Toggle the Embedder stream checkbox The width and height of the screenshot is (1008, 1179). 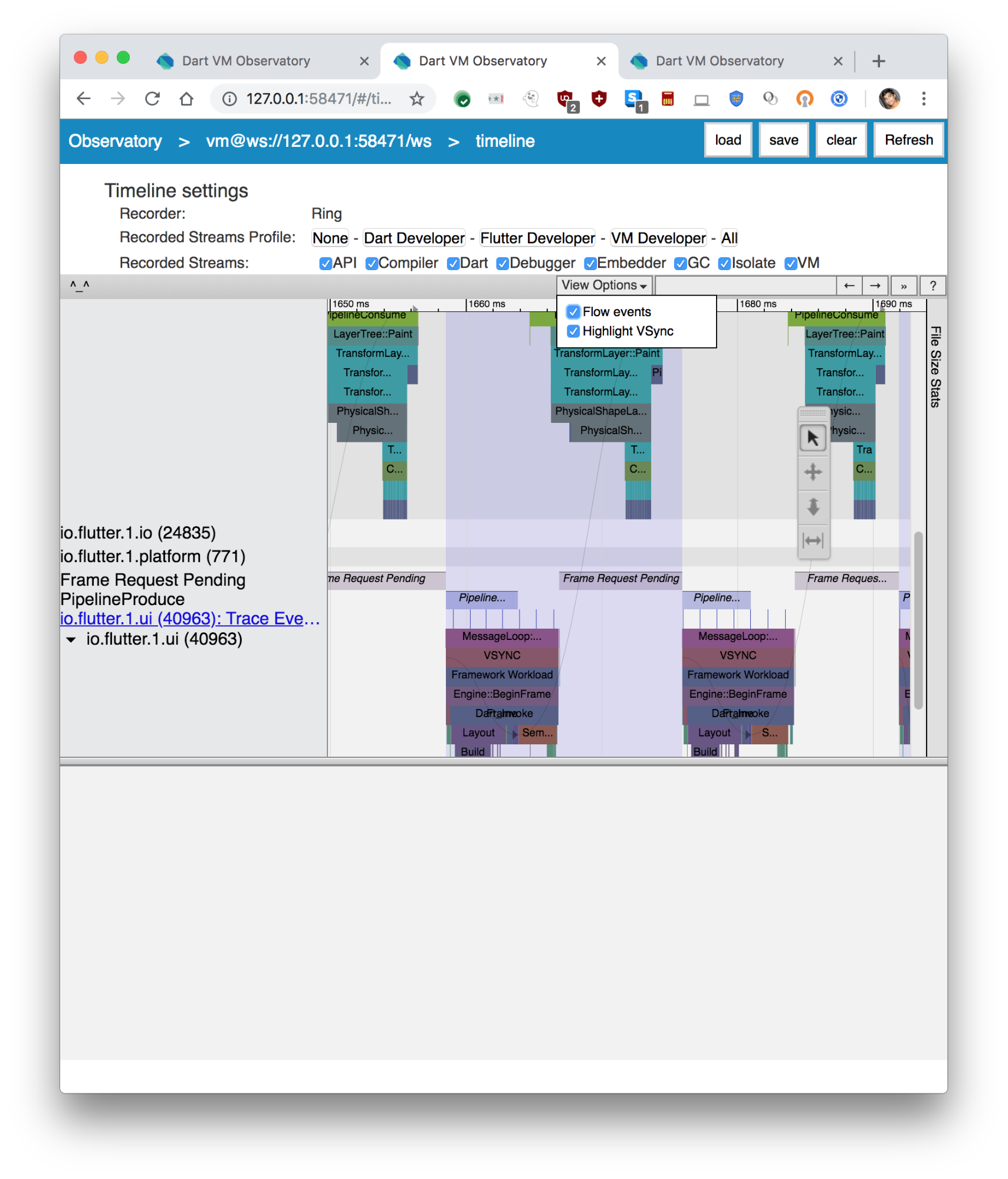pyautogui.click(x=590, y=263)
